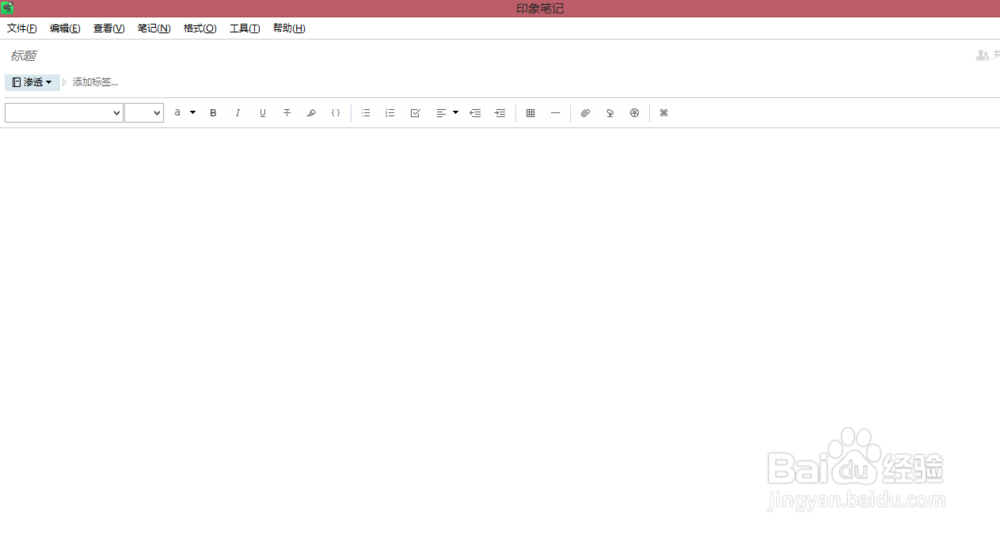Click the note title field 标题

[24, 56]
